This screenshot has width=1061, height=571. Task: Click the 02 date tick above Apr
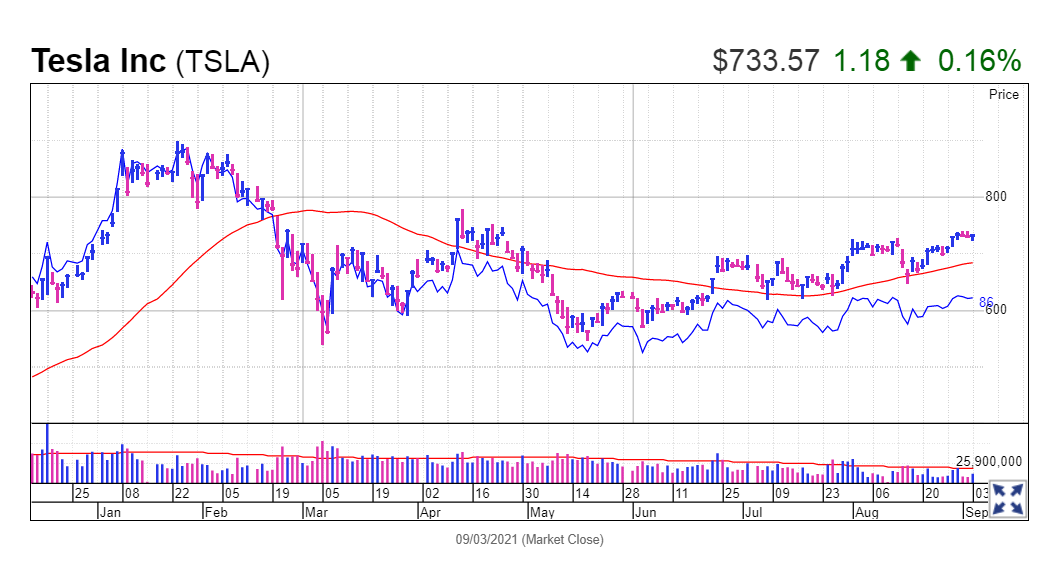tap(432, 493)
